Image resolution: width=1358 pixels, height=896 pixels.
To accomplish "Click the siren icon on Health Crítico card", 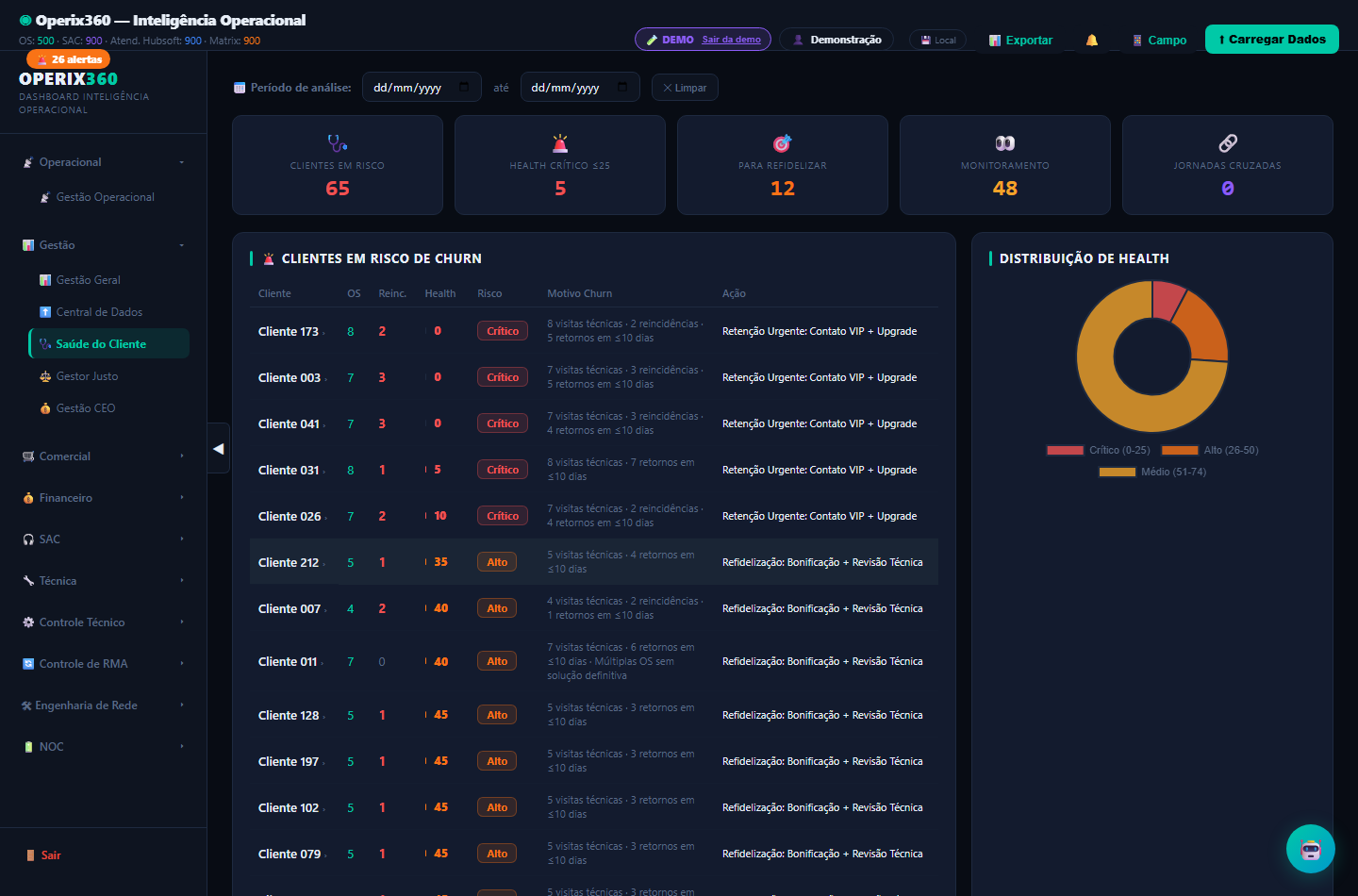I will [x=560, y=143].
